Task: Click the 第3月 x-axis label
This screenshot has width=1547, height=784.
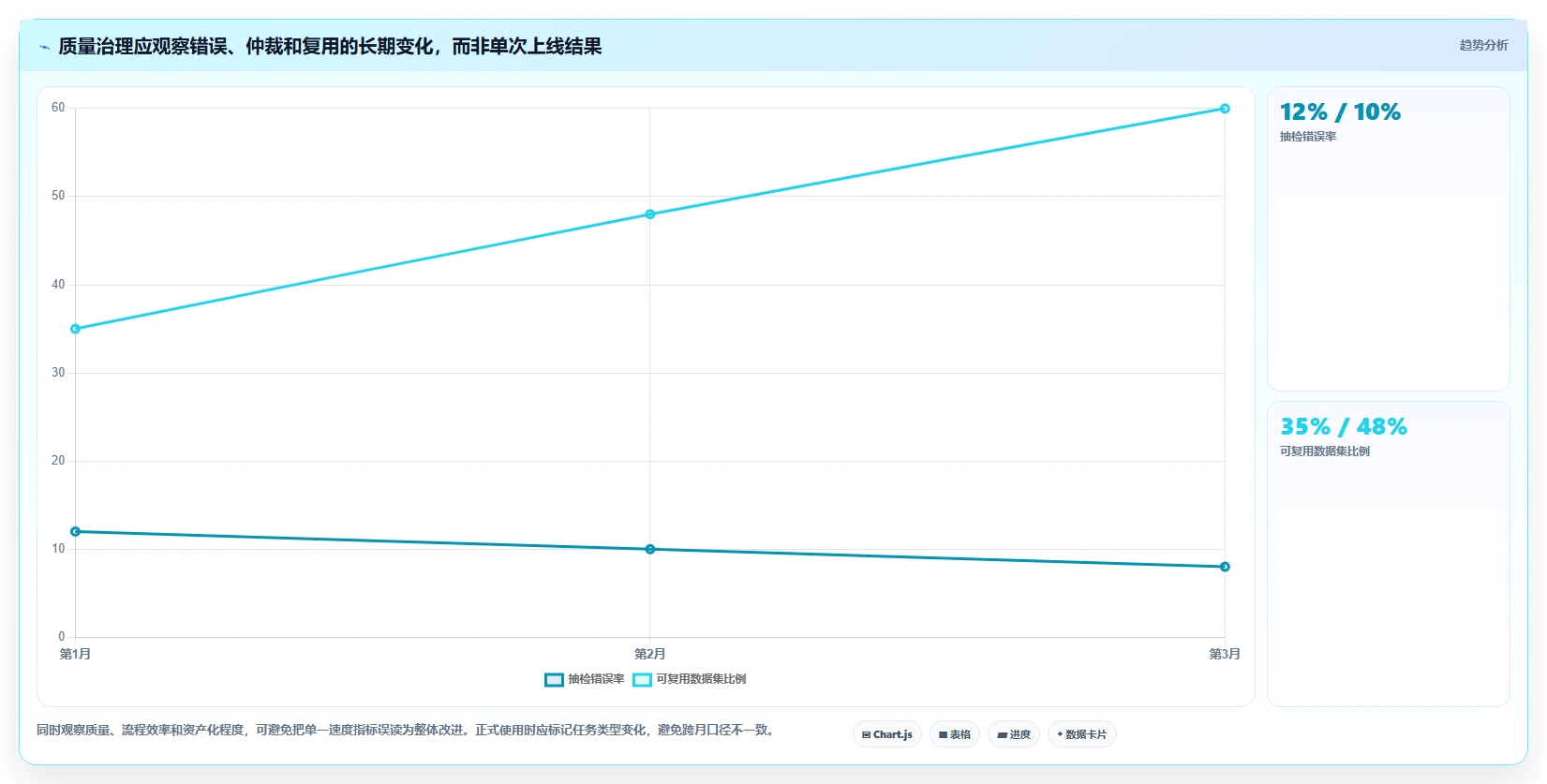Action: [x=1225, y=654]
